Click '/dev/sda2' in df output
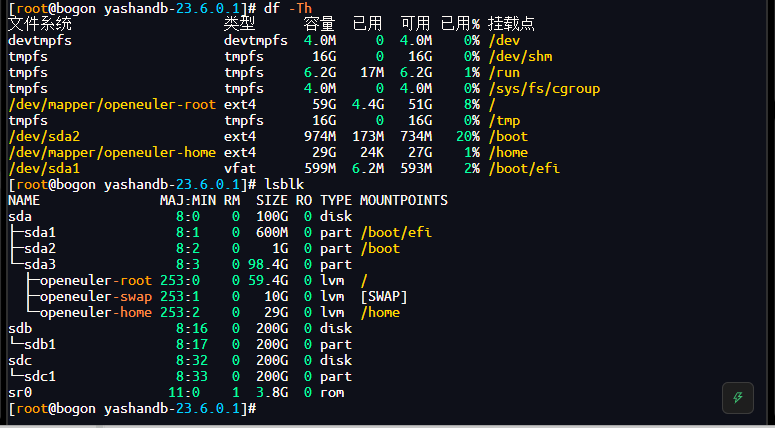The height and width of the screenshot is (428, 775). (x=44, y=136)
